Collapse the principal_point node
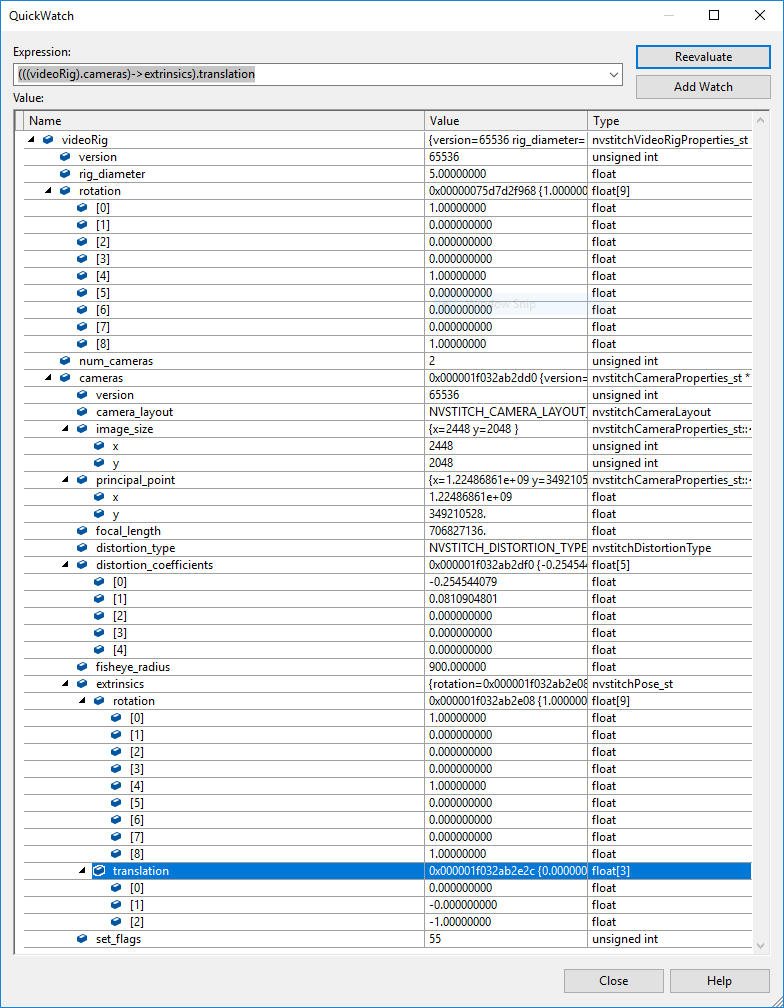 tap(66, 480)
